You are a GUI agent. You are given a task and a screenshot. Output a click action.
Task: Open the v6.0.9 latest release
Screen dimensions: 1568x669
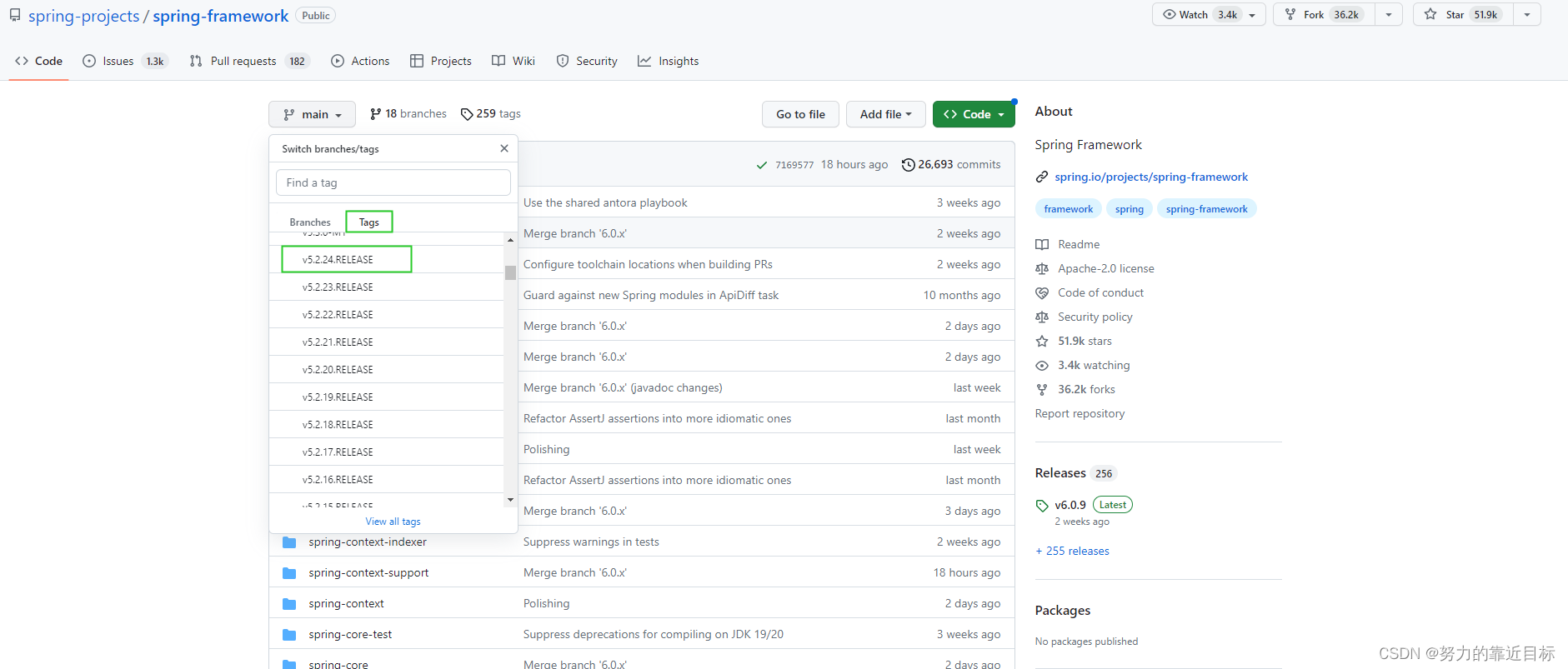pos(1070,505)
